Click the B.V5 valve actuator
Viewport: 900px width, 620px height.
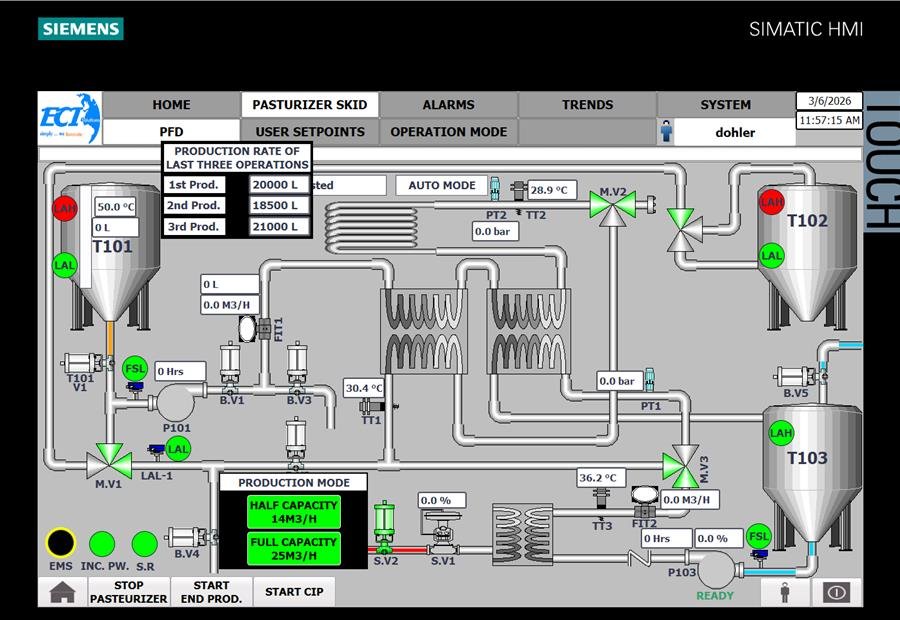point(800,377)
